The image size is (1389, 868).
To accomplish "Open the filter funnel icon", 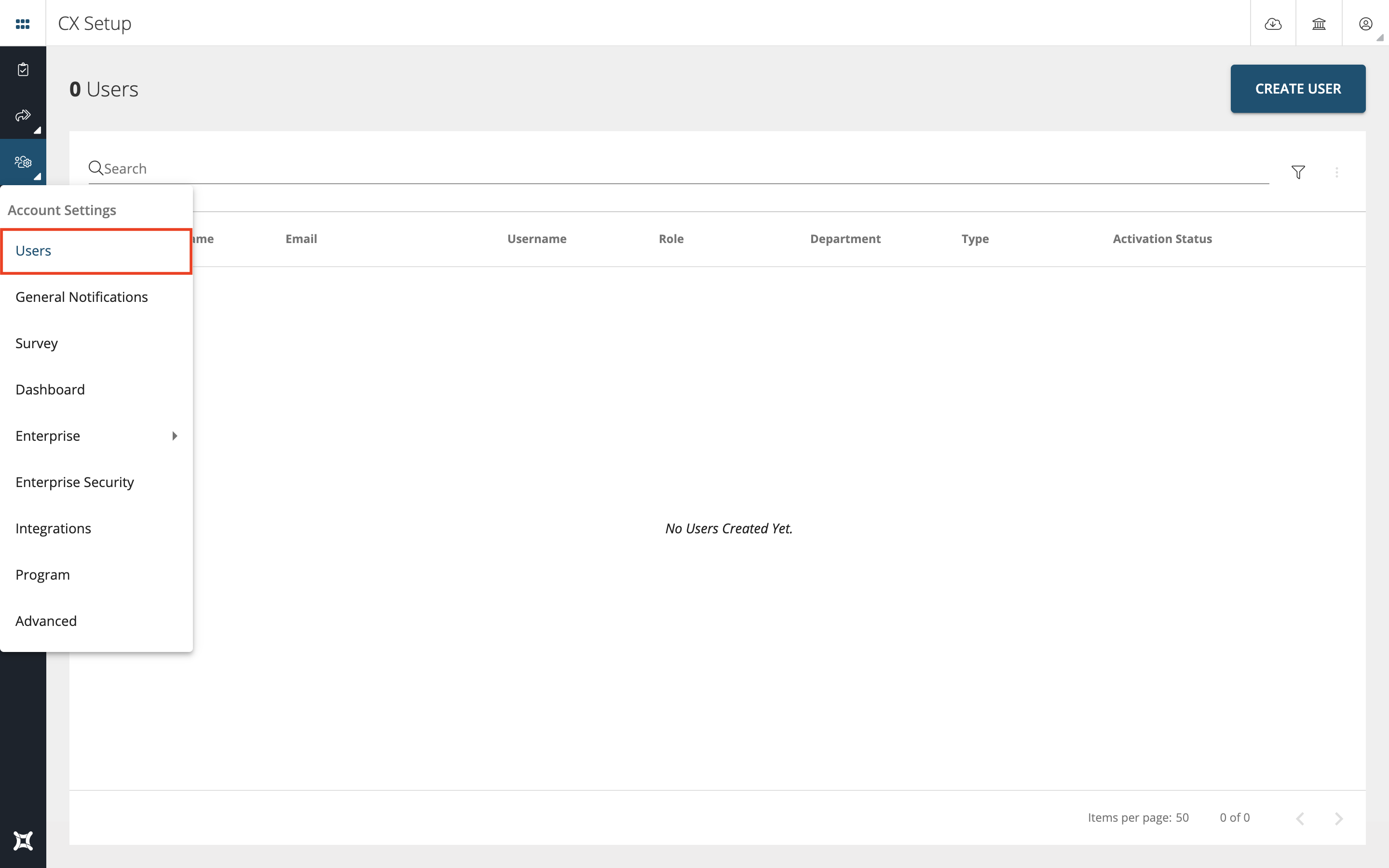I will (x=1298, y=172).
